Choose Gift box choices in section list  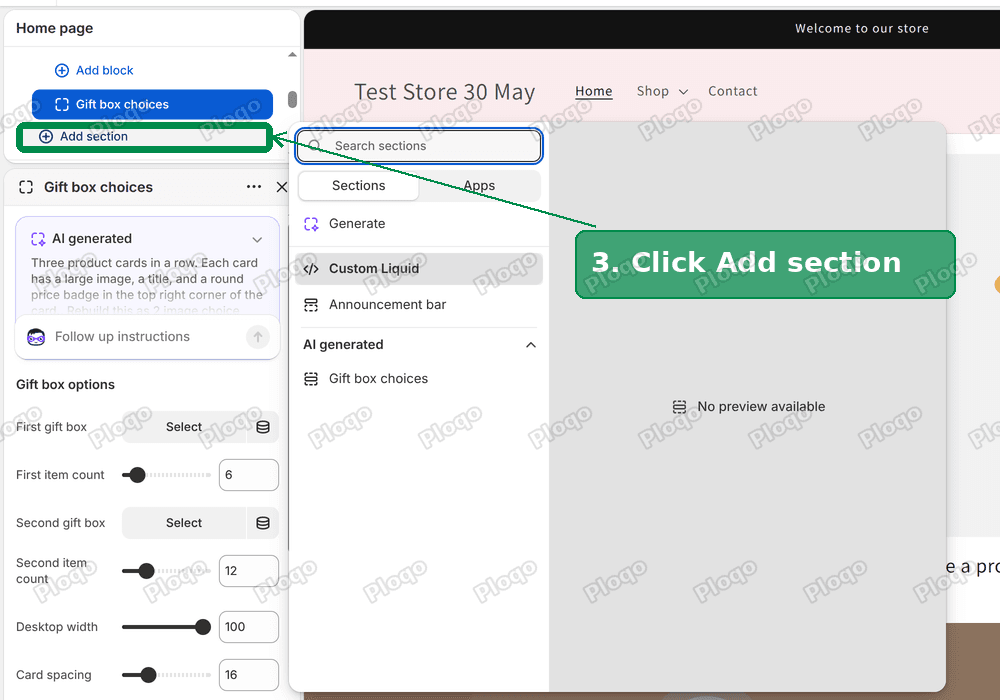(x=419, y=379)
